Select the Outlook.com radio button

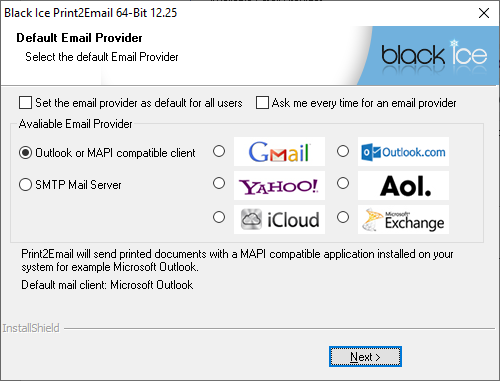coord(343,151)
